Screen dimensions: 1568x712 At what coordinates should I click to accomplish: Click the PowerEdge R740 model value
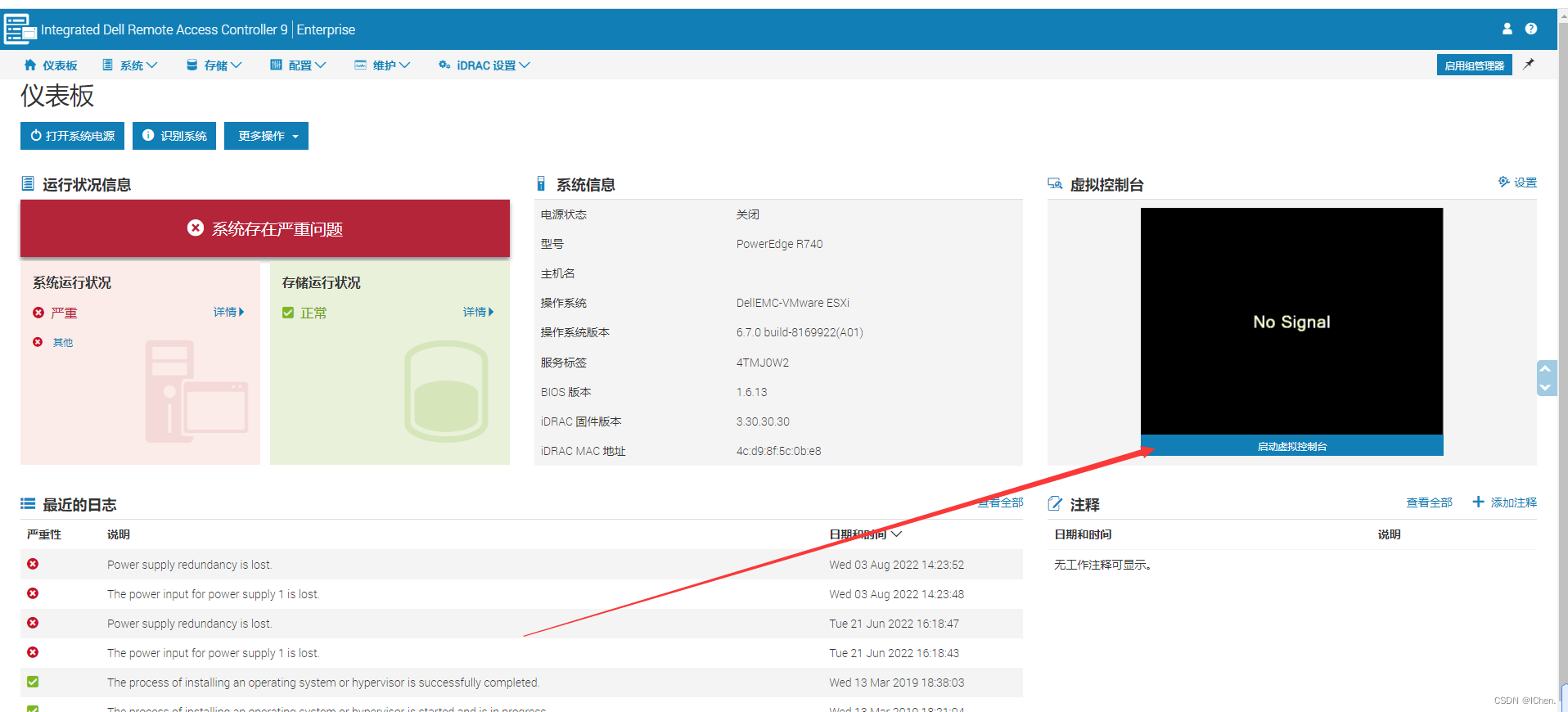pyautogui.click(x=779, y=244)
